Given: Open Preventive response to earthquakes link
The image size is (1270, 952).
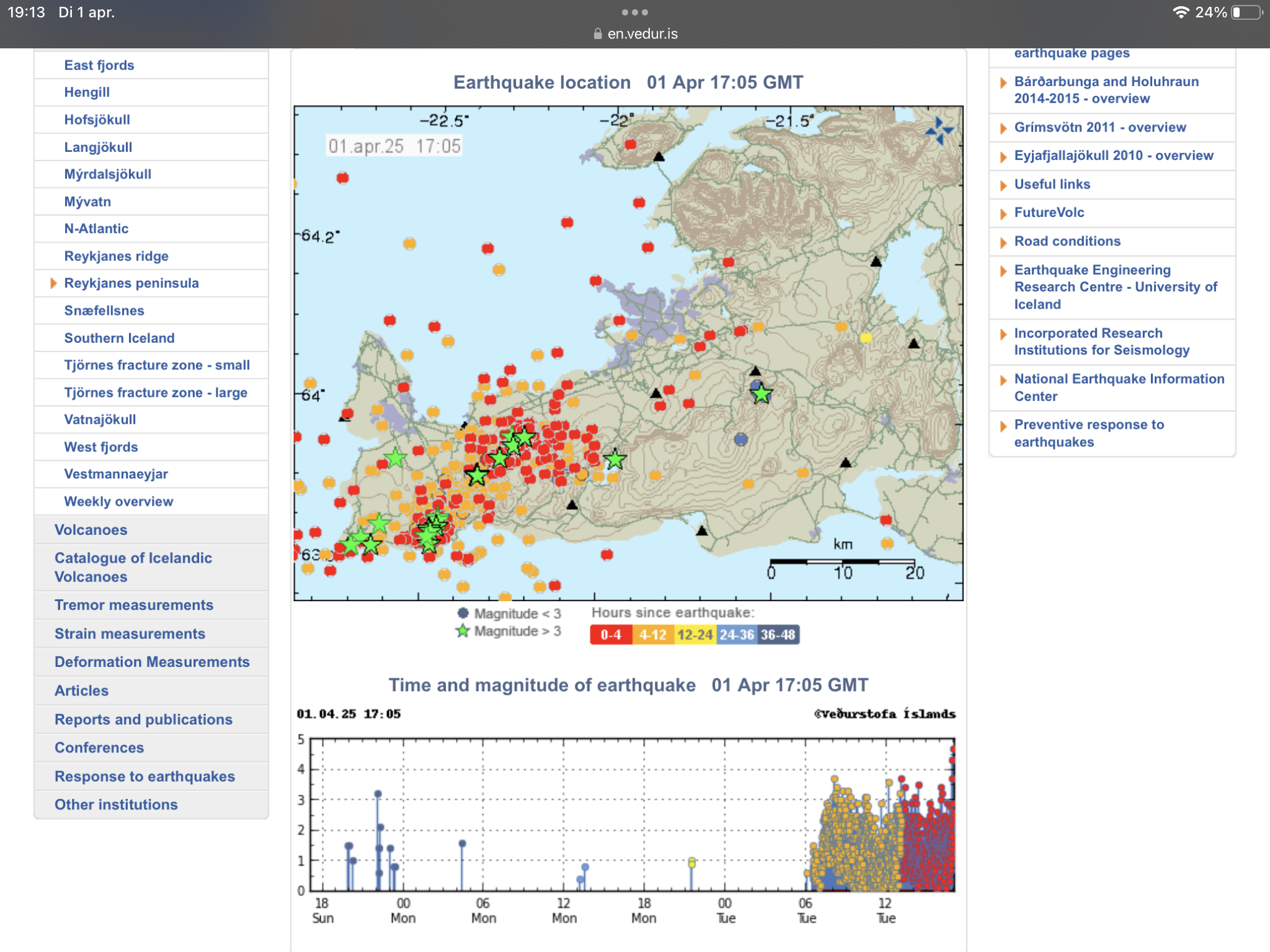Looking at the screenshot, I should (1090, 433).
